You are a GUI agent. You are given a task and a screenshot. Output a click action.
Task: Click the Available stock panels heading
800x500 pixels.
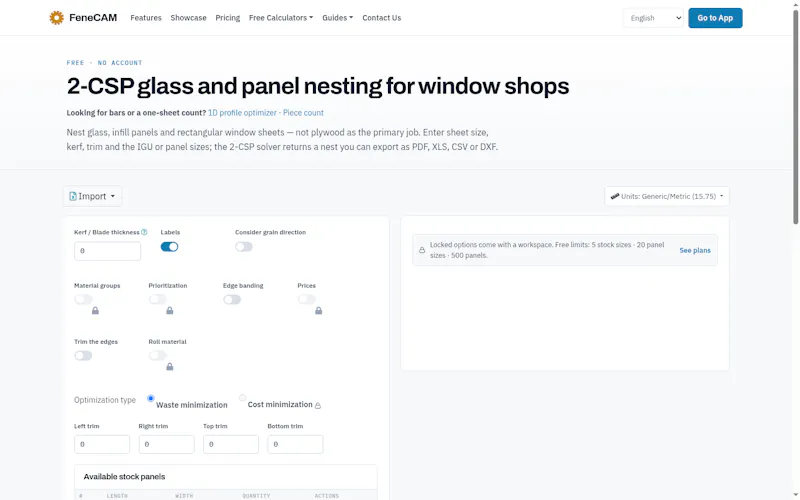tap(124, 477)
